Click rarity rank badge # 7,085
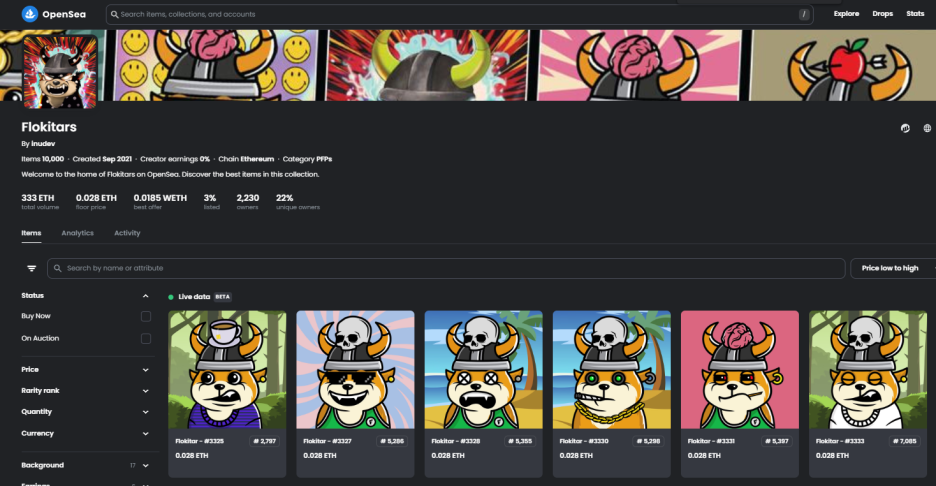The width and height of the screenshot is (936, 486). click(x=904, y=441)
